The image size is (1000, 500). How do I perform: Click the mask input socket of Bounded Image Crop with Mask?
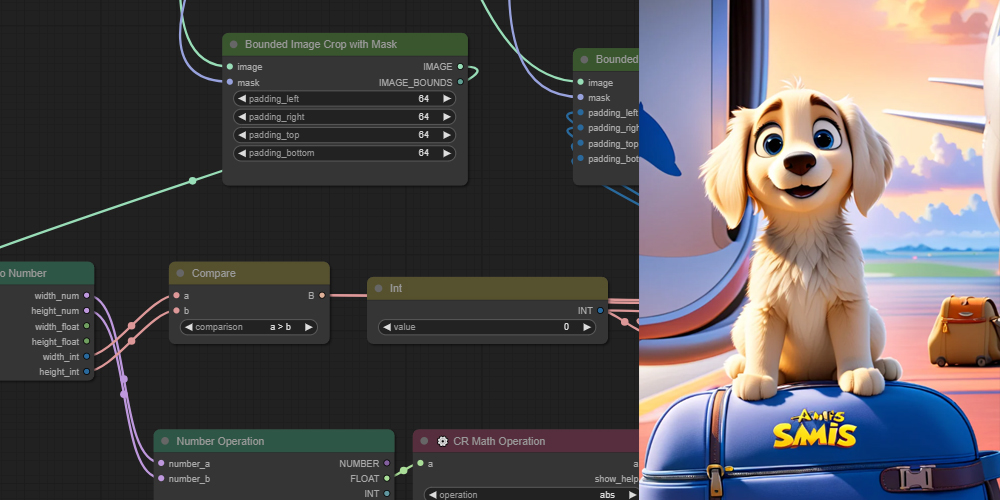point(230,82)
